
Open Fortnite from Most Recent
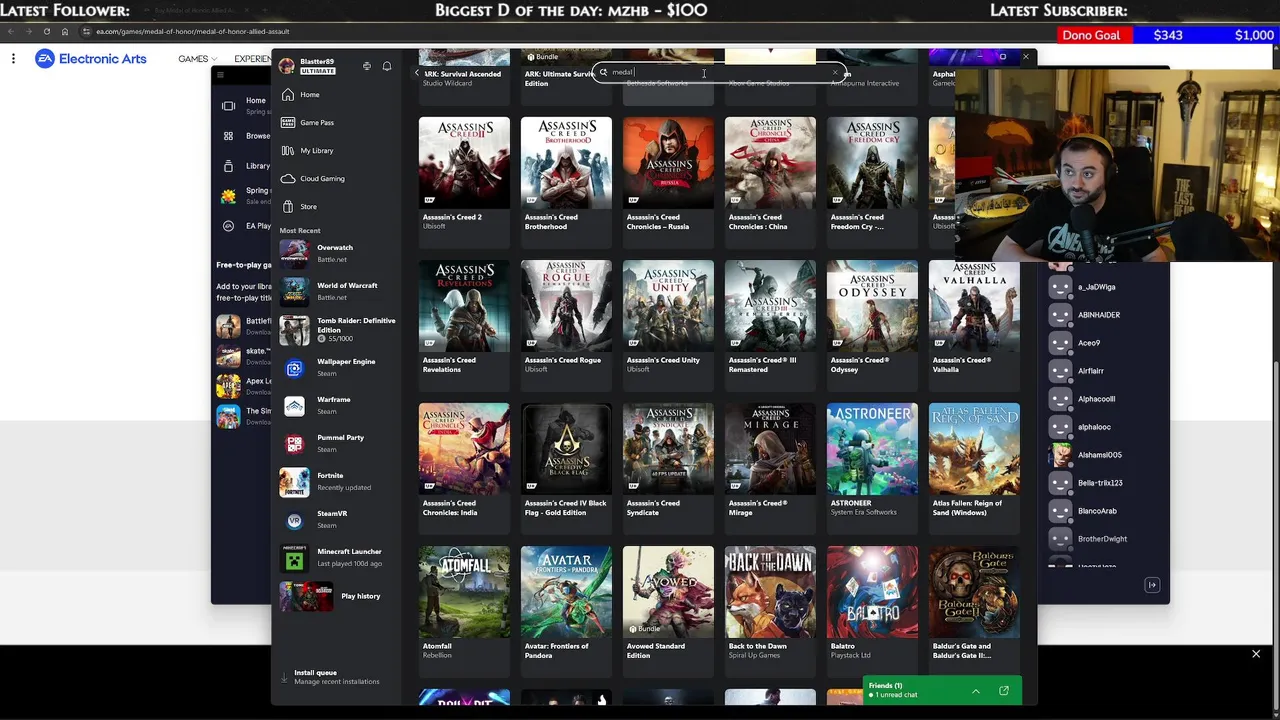pos(338,481)
